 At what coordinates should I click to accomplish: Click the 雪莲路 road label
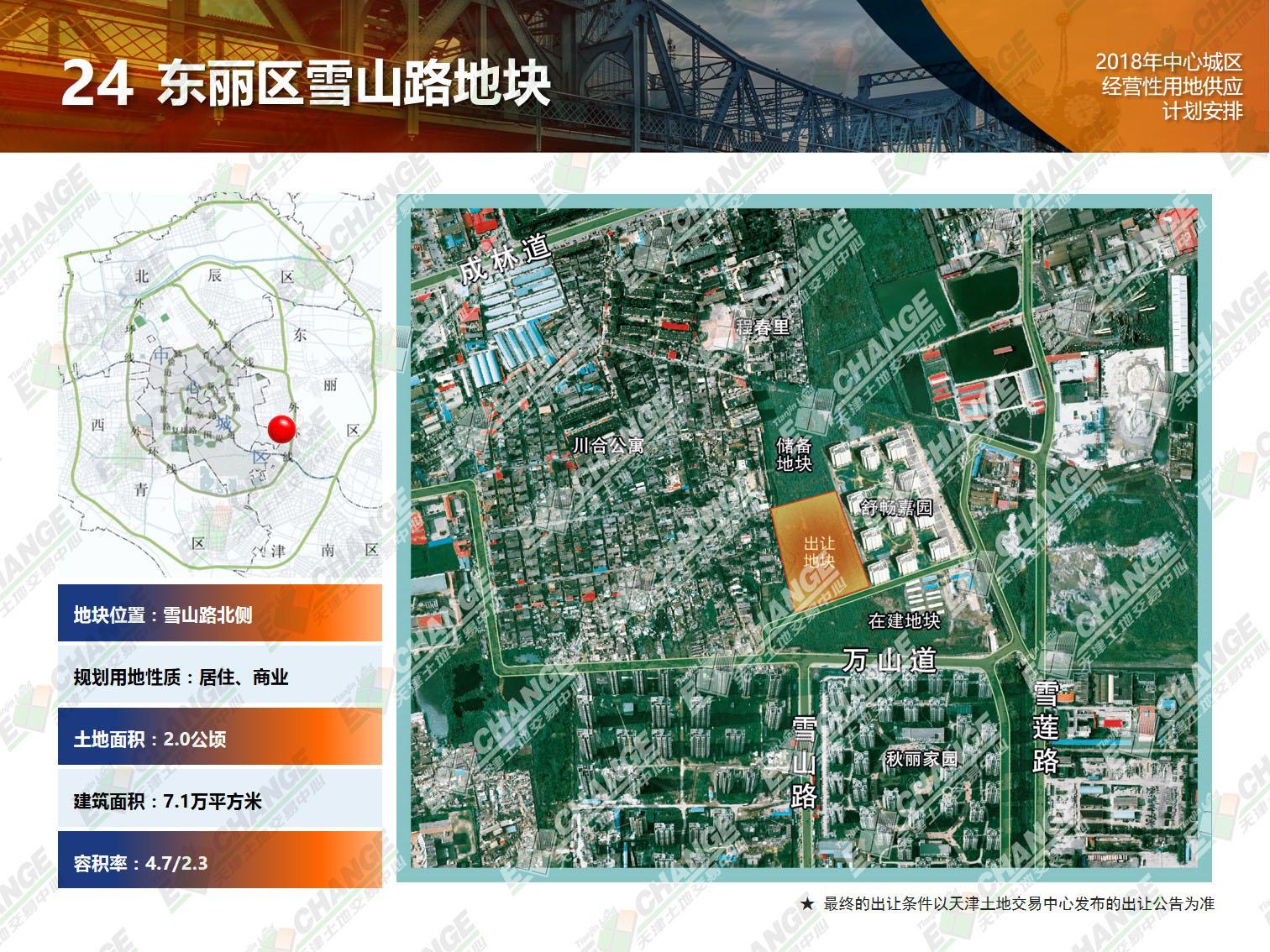1045,726
